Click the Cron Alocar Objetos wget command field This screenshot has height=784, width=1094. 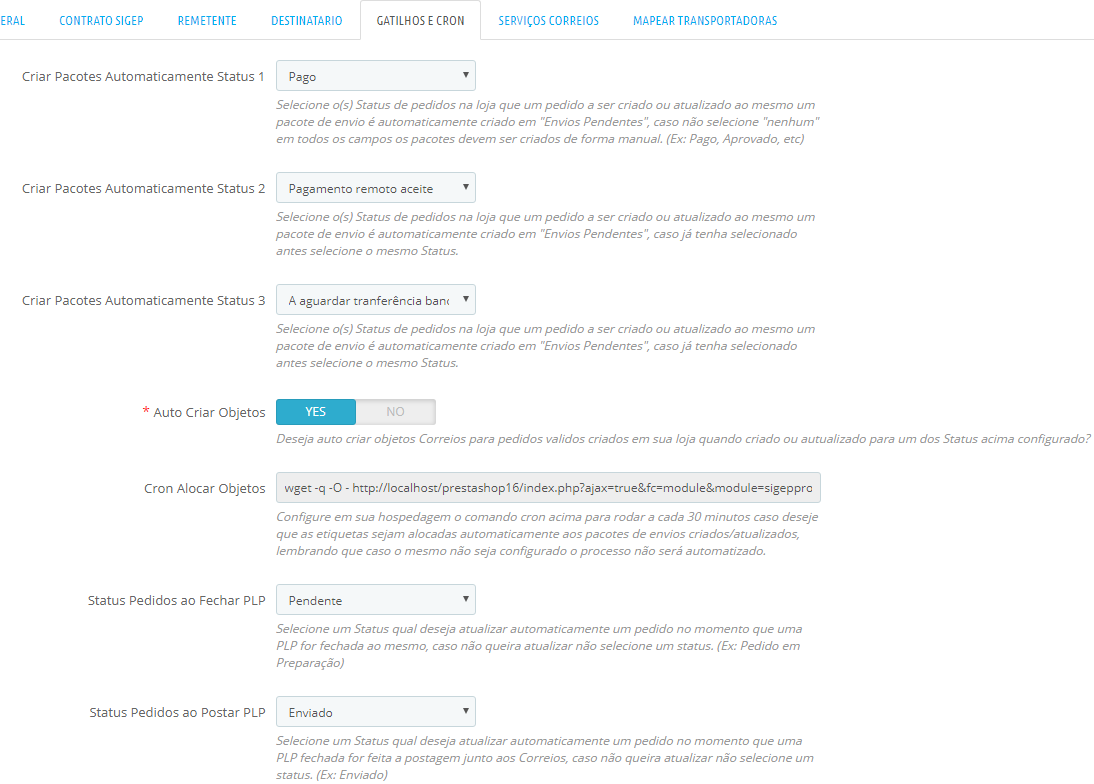click(x=548, y=488)
